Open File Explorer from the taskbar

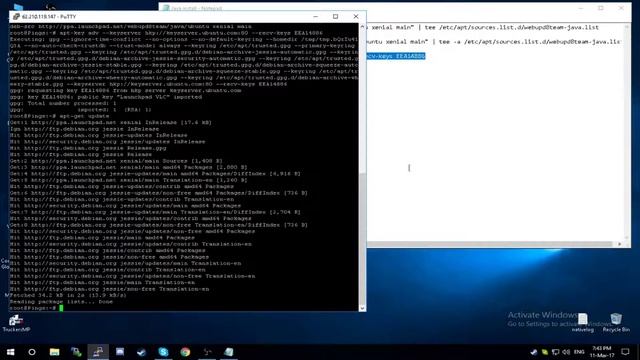(54, 352)
